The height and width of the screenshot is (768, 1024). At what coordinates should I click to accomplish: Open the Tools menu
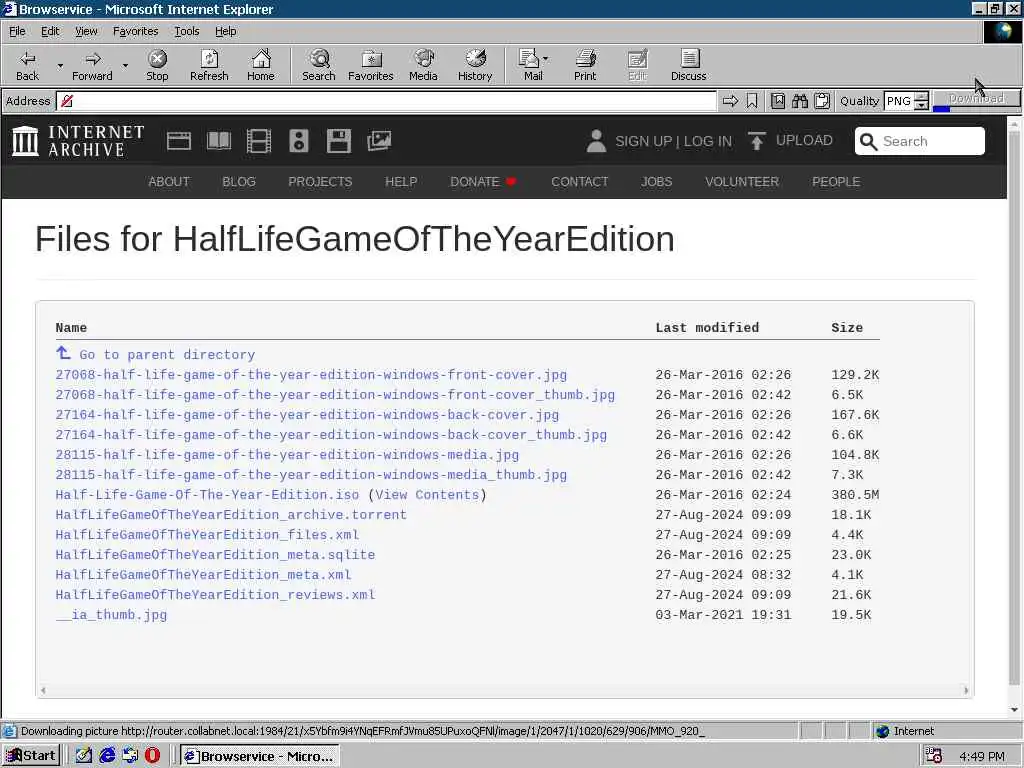pos(186,31)
